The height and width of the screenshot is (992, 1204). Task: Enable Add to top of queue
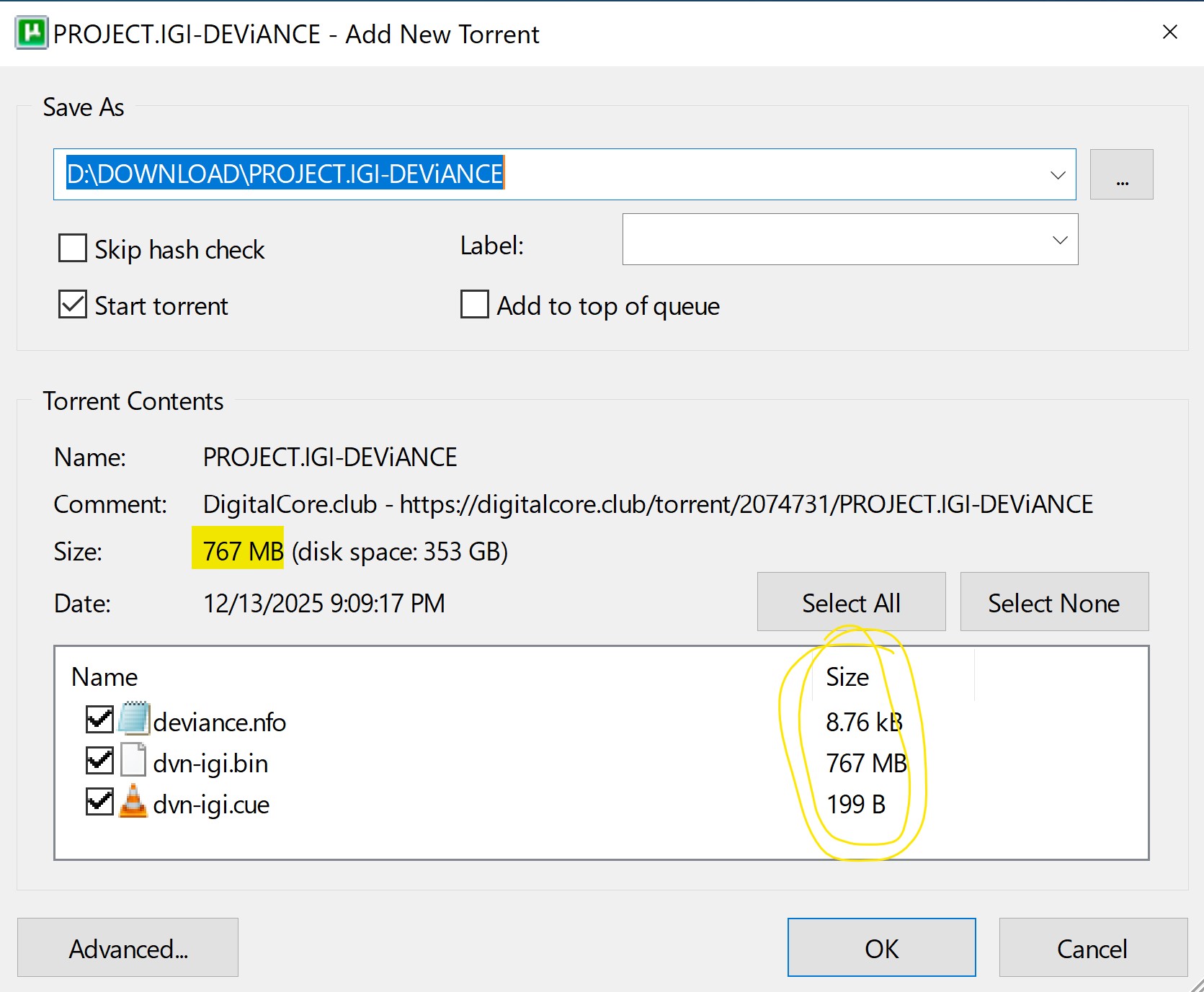pyautogui.click(x=474, y=305)
